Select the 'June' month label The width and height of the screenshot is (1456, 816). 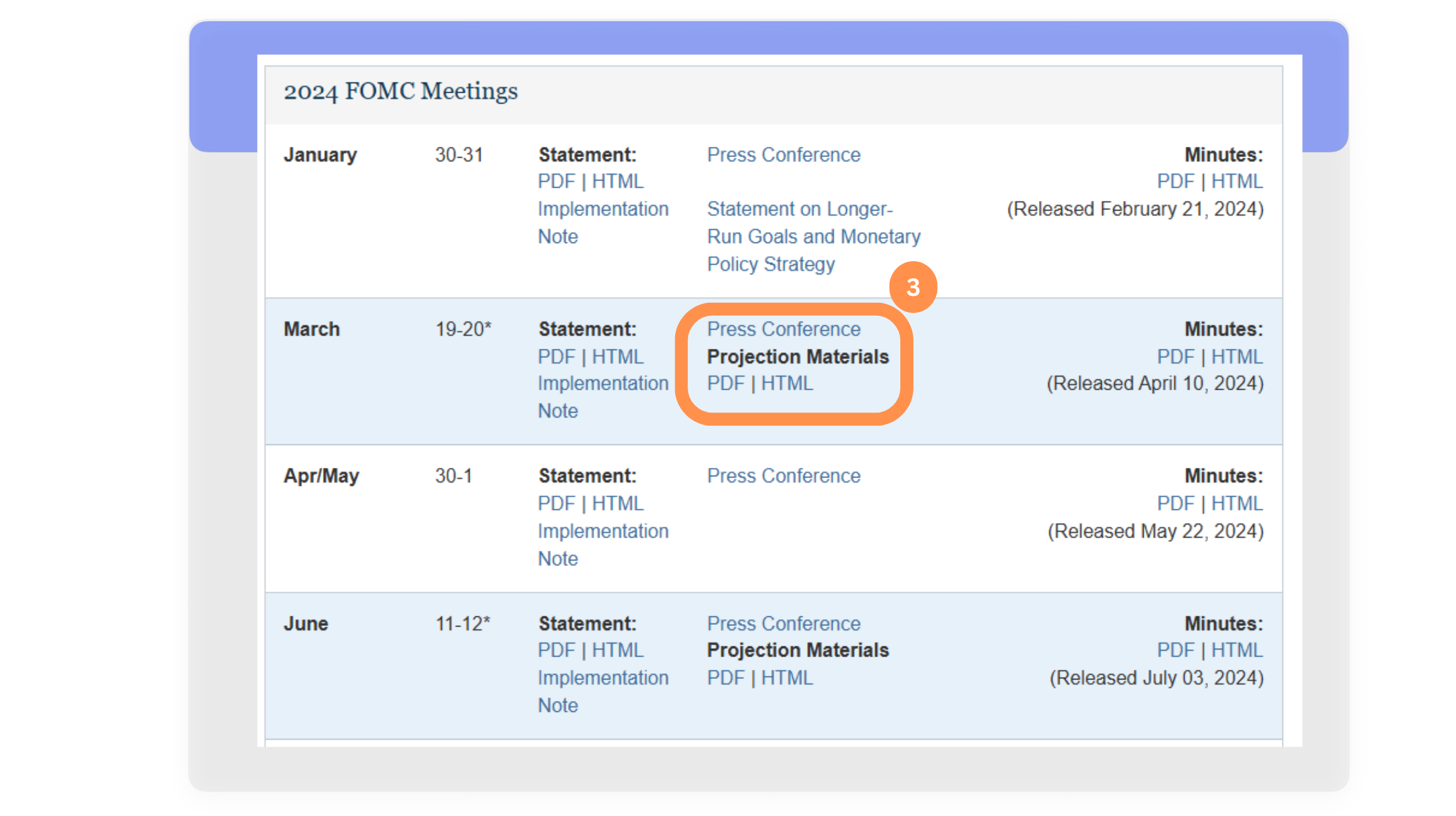point(306,624)
